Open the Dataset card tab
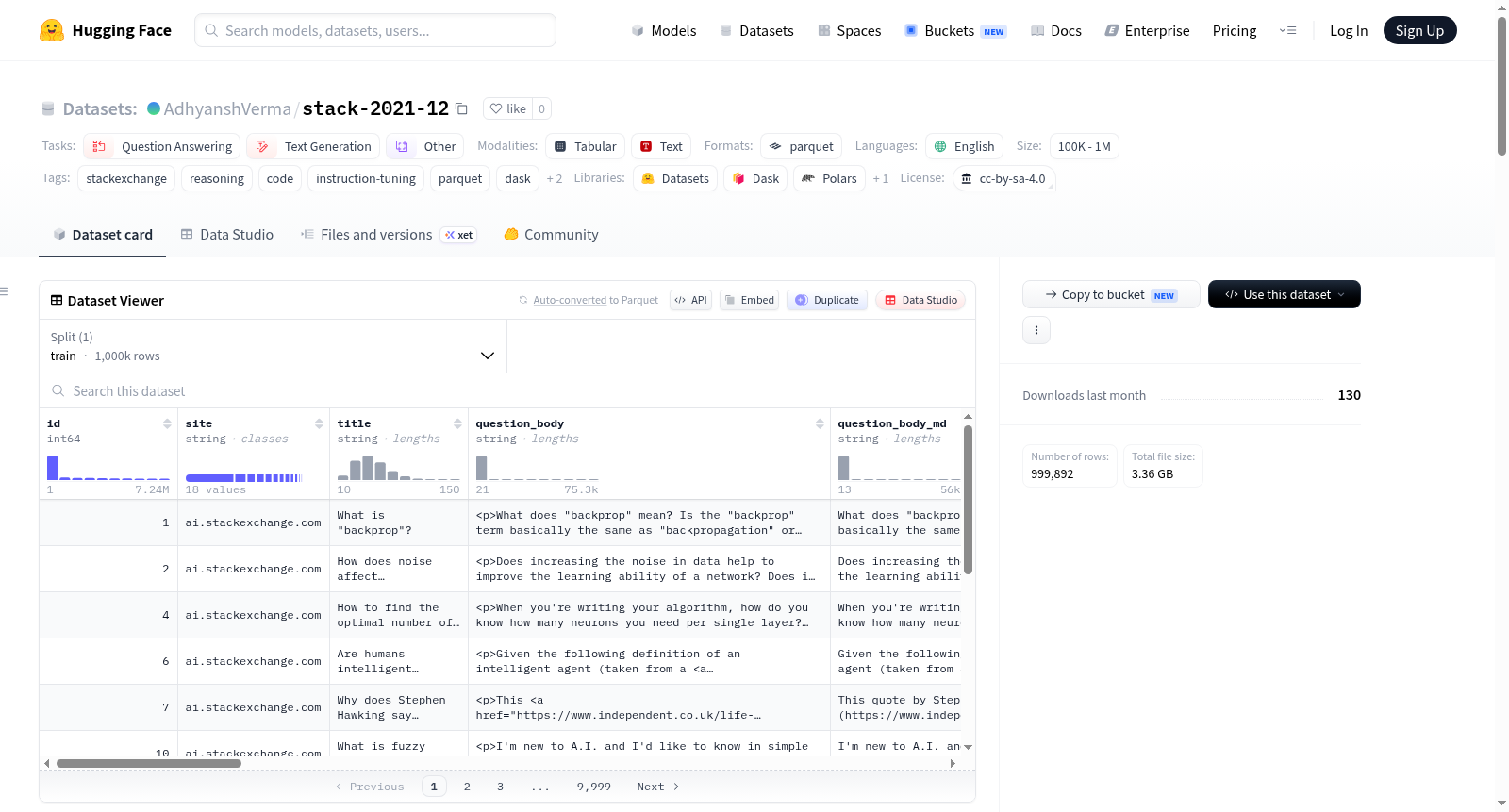1509x812 pixels. [x=103, y=235]
